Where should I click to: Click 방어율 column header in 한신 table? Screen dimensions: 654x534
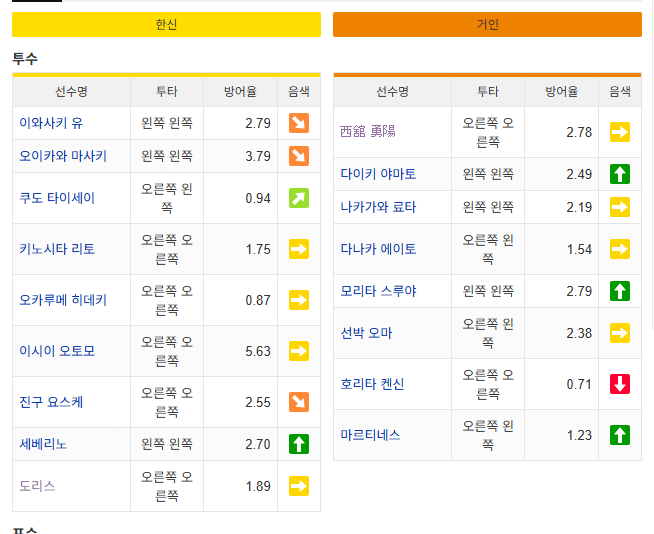[240, 92]
